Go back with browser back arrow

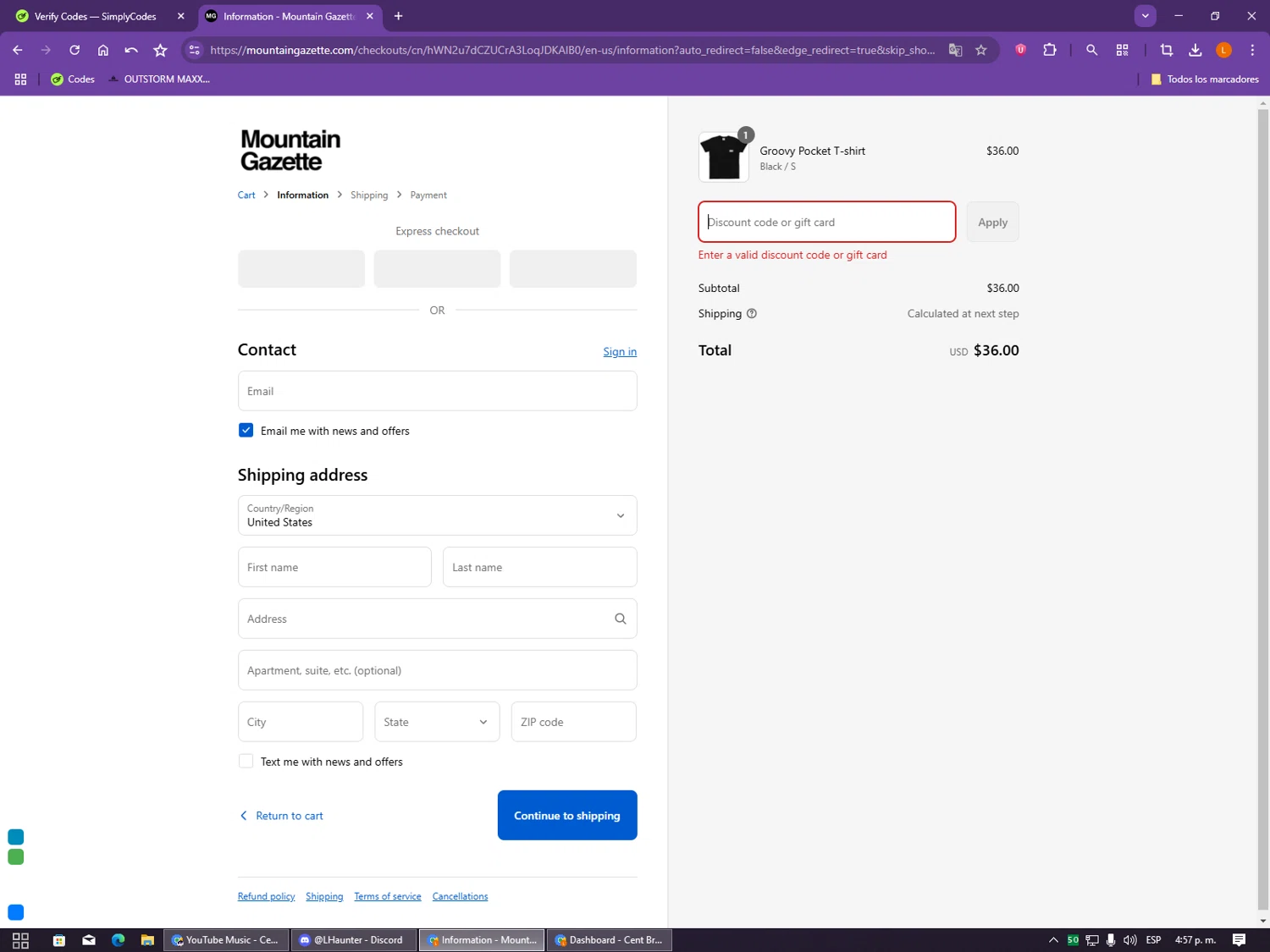pos(18,50)
